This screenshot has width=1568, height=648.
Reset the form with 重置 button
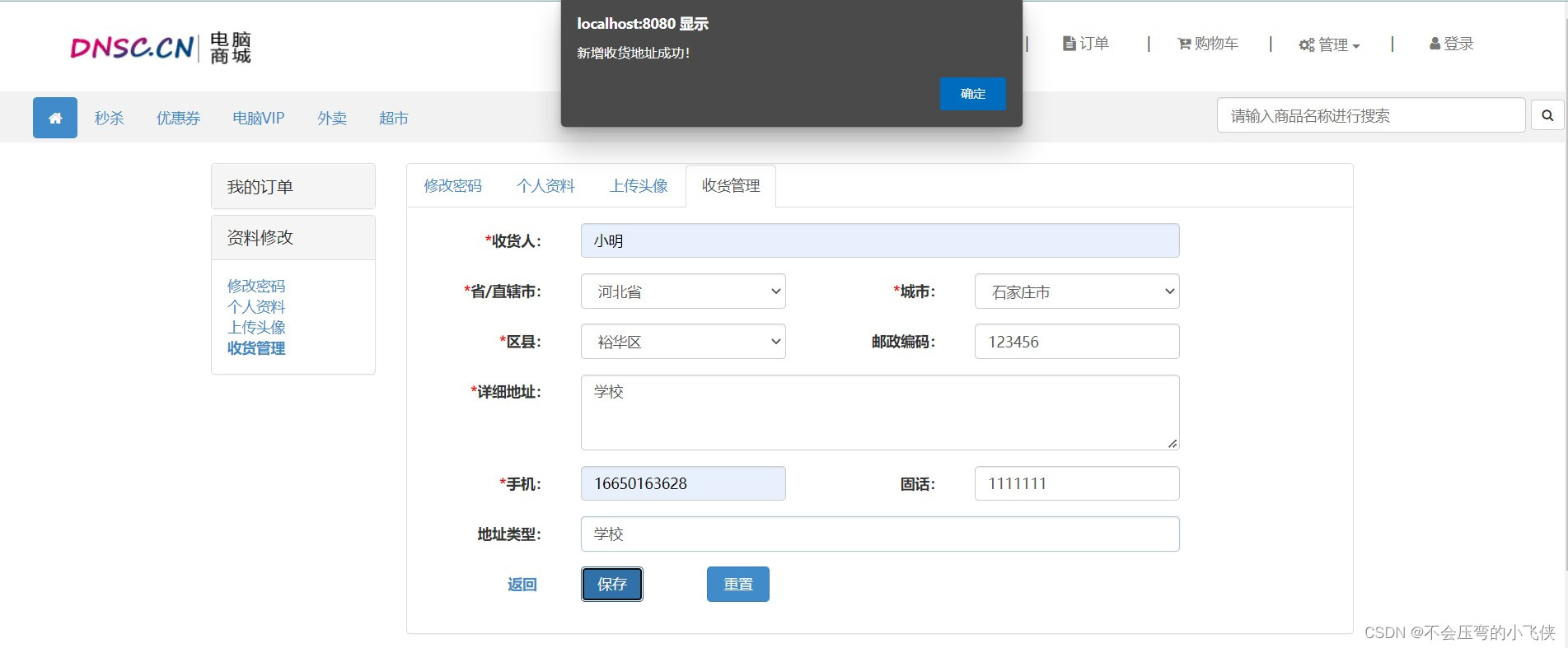(x=738, y=584)
